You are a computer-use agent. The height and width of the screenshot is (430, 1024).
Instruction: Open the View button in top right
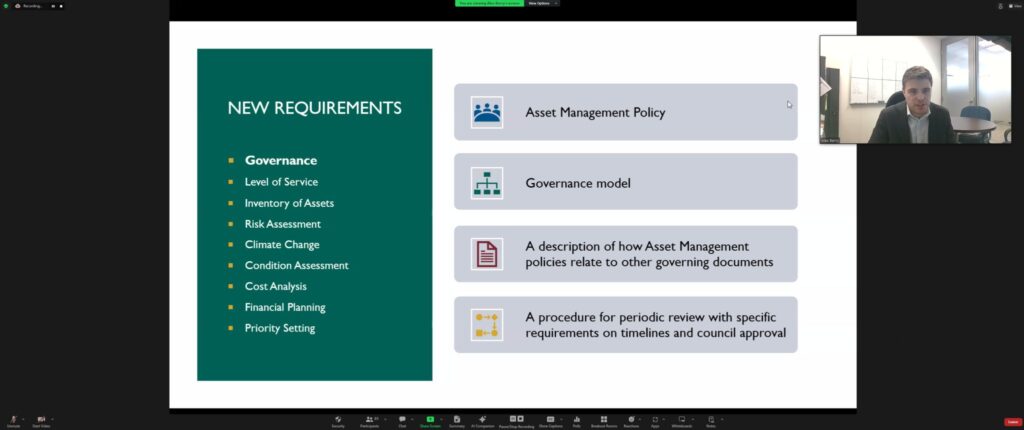[1014, 6]
